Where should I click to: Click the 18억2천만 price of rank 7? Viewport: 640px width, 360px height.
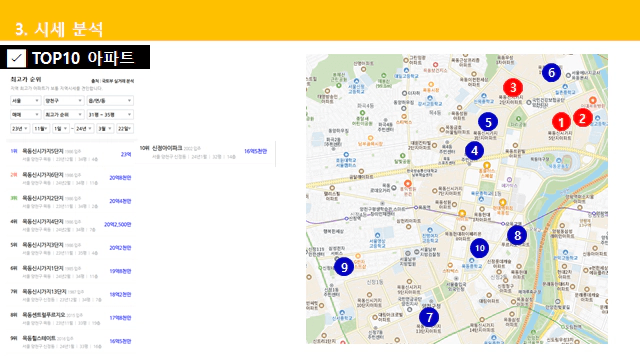120,294
